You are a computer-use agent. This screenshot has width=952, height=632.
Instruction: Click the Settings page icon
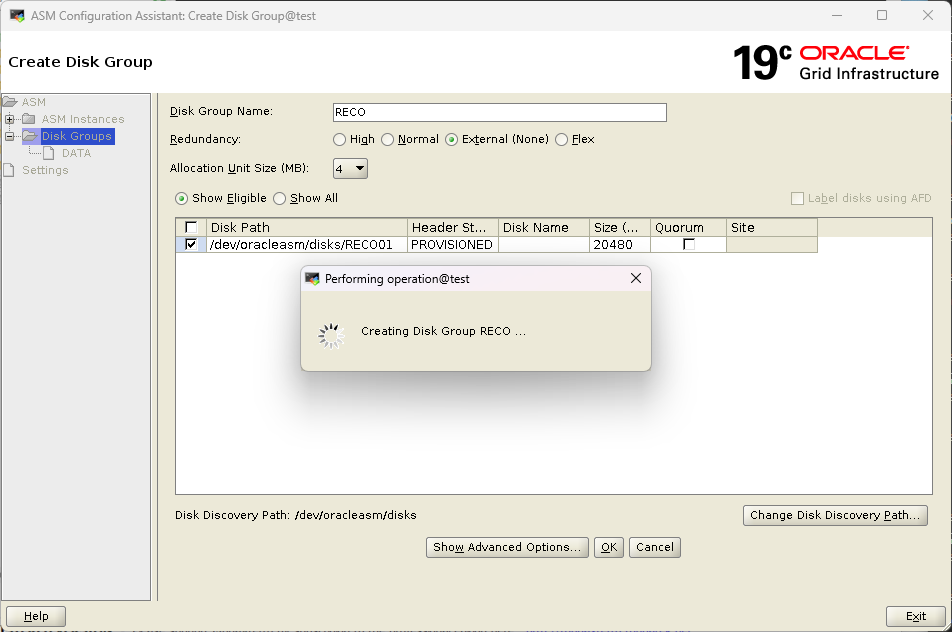pyautogui.click(x=8, y=170)
